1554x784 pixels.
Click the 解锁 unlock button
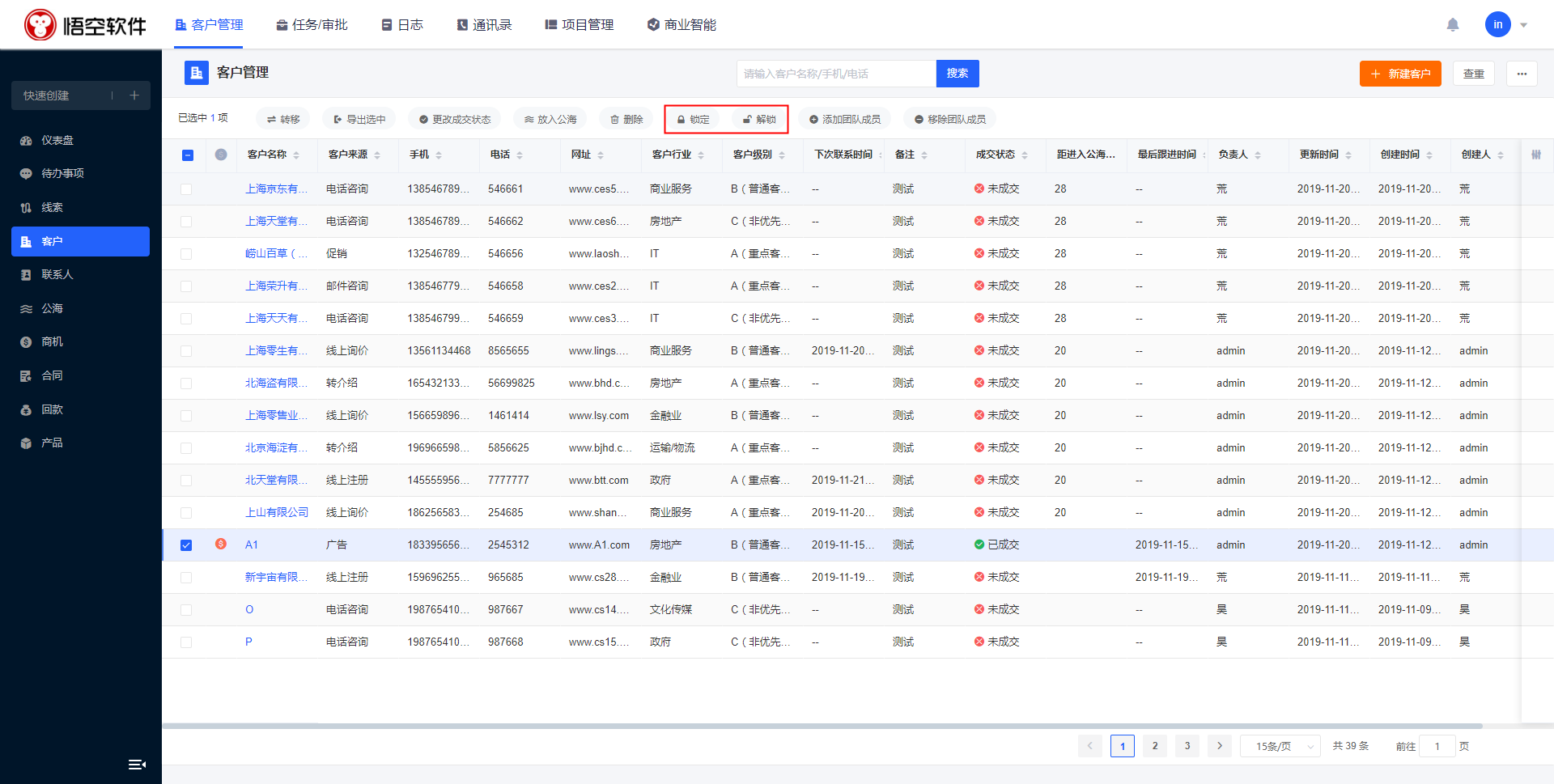[x=759, y=120]
